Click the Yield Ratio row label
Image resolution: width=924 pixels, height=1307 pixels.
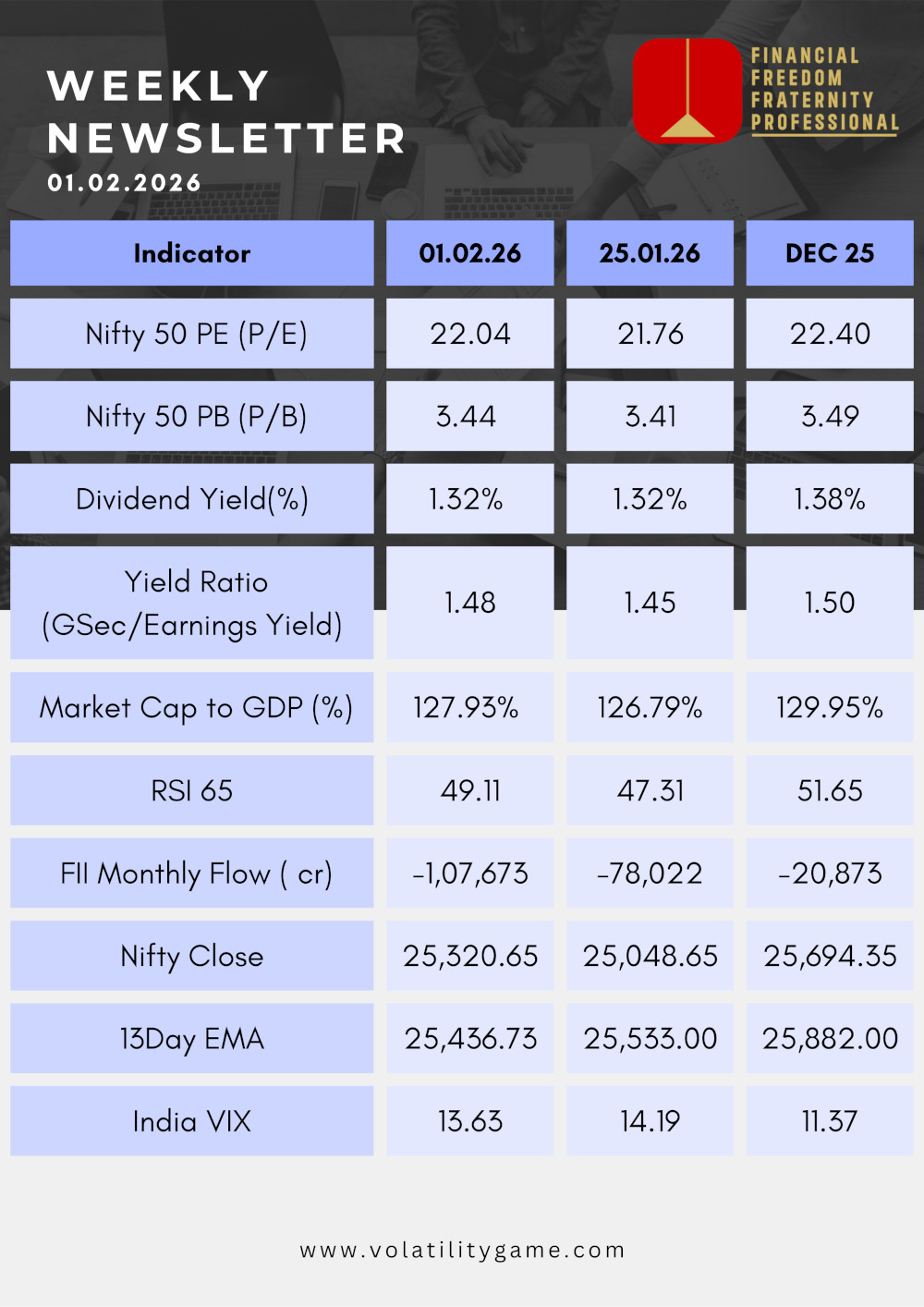coord(192,603)
